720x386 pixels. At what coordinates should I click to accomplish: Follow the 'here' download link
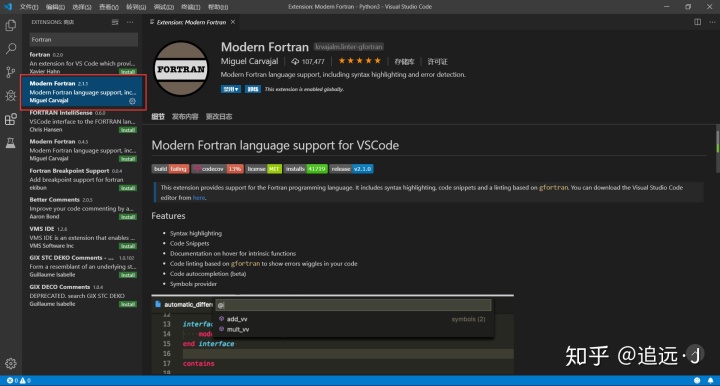click(199, 198)
